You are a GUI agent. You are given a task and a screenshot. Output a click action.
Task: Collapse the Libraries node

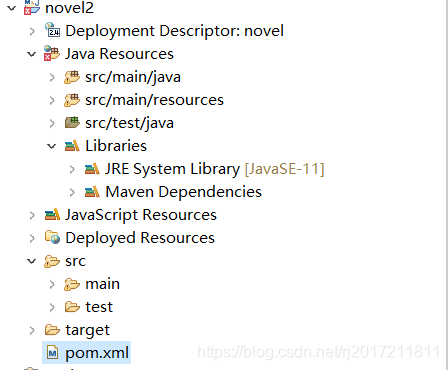52,146
